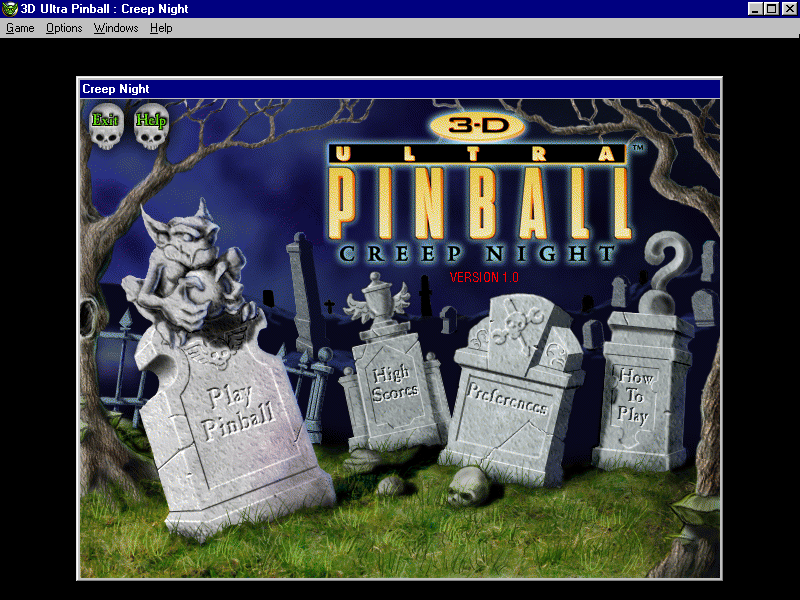Viewport: 800px width, 600px height.
Task: Open the Help menu in menu bar
Action: coord(161,28)
